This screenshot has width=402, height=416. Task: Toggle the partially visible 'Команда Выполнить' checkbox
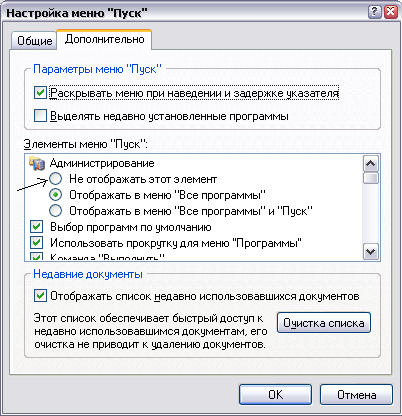coord(37,257)
